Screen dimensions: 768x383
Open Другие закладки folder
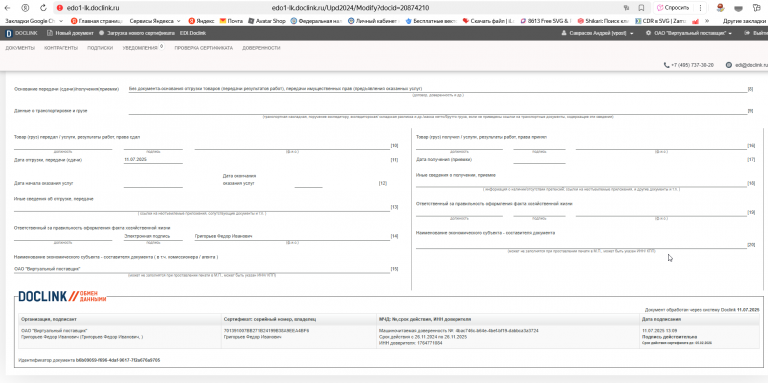[x=744, y=21]
